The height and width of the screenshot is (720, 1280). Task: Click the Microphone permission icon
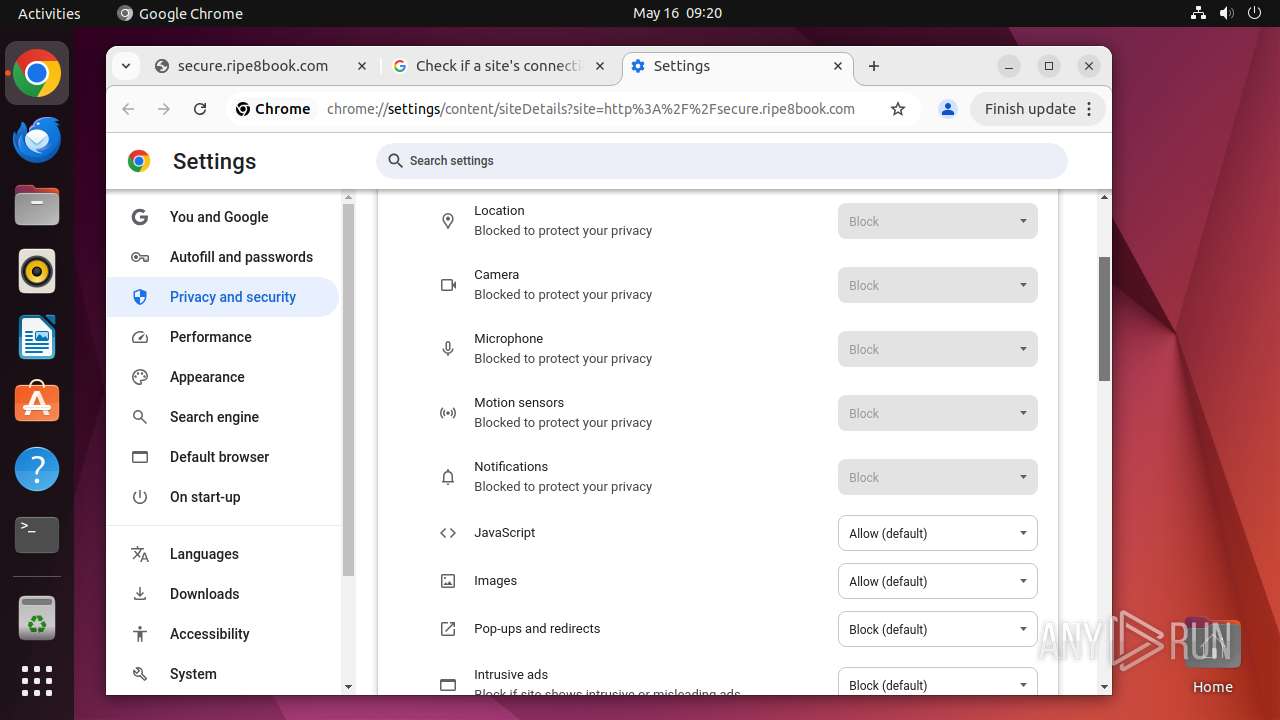pos(448,349)
